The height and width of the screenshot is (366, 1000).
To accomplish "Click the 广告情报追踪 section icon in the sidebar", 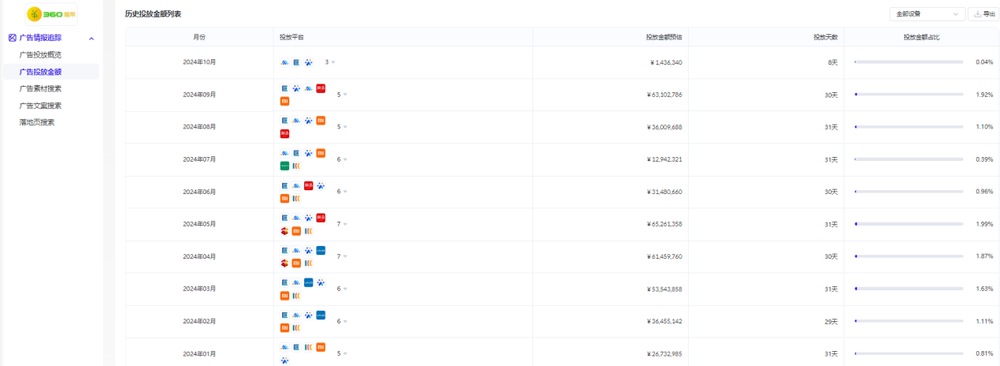I will click(x=12, y=38).
